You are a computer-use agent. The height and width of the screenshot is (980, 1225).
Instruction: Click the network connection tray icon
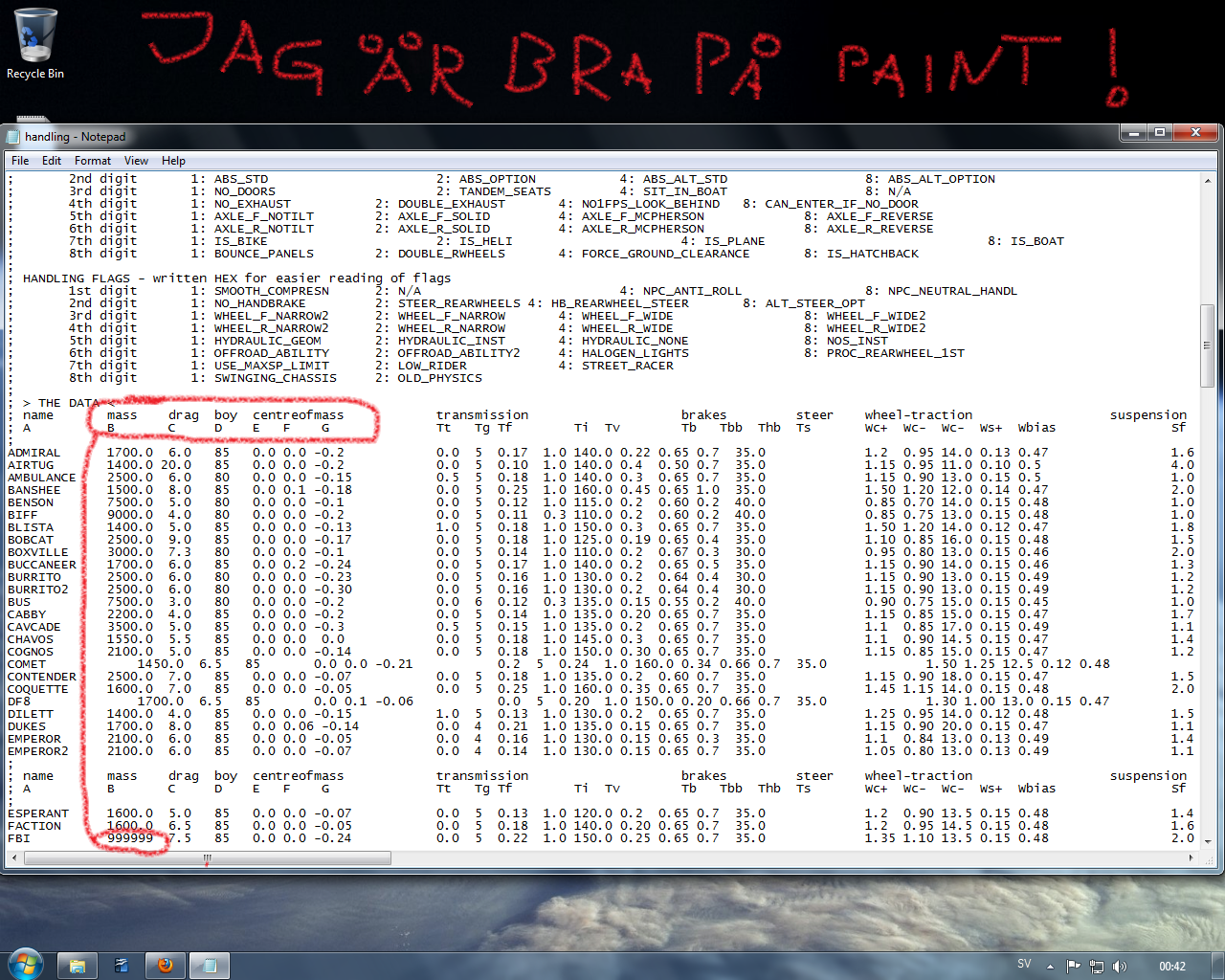pos(1097,967)
